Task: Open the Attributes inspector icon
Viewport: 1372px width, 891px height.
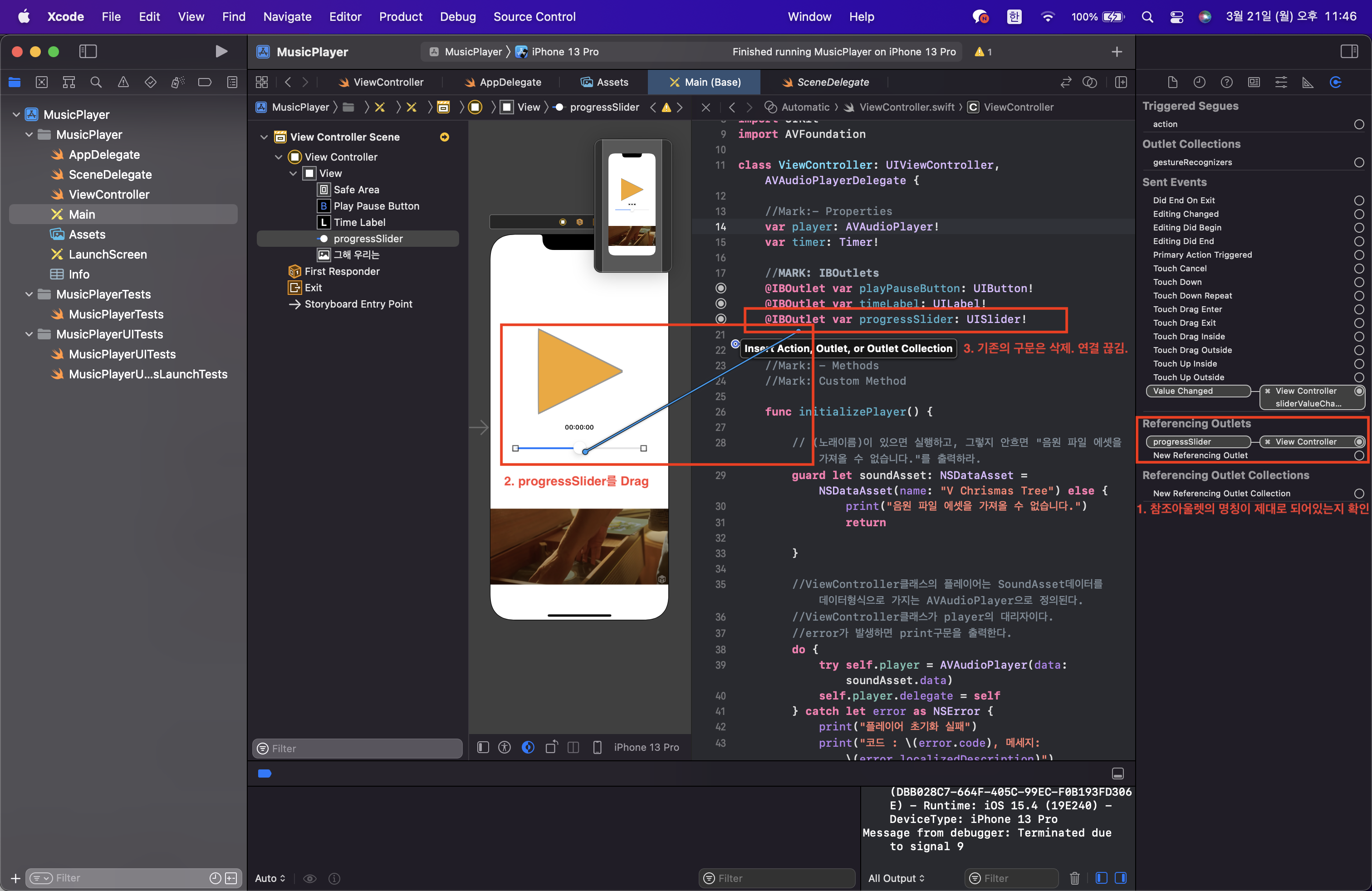Action: 1281,83
